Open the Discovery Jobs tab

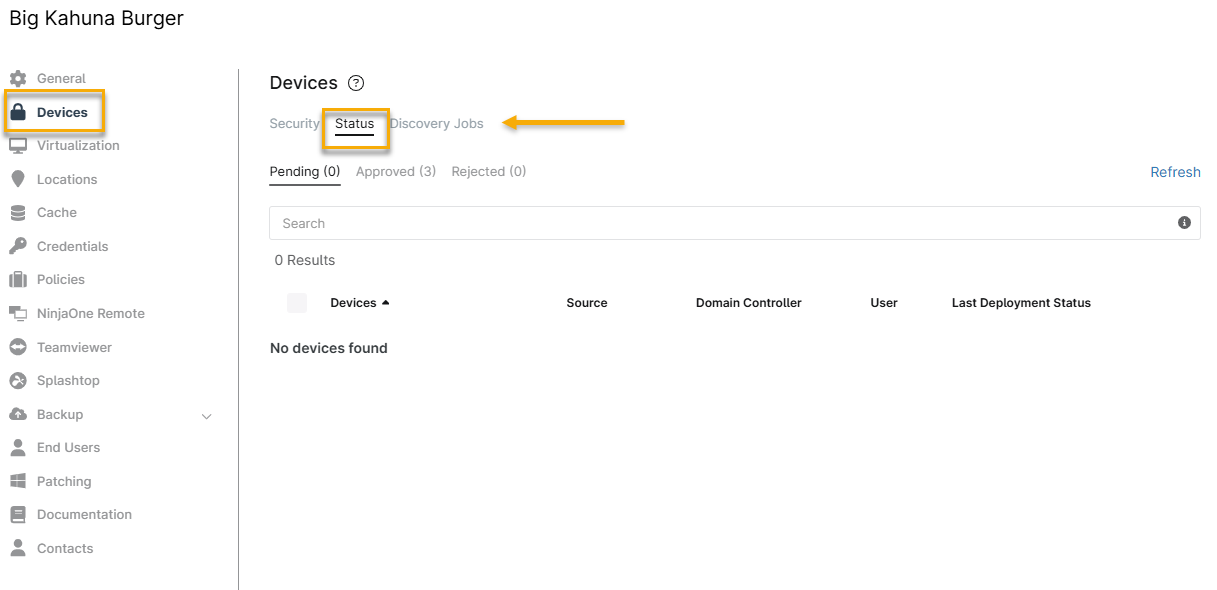tap(436, 124)
